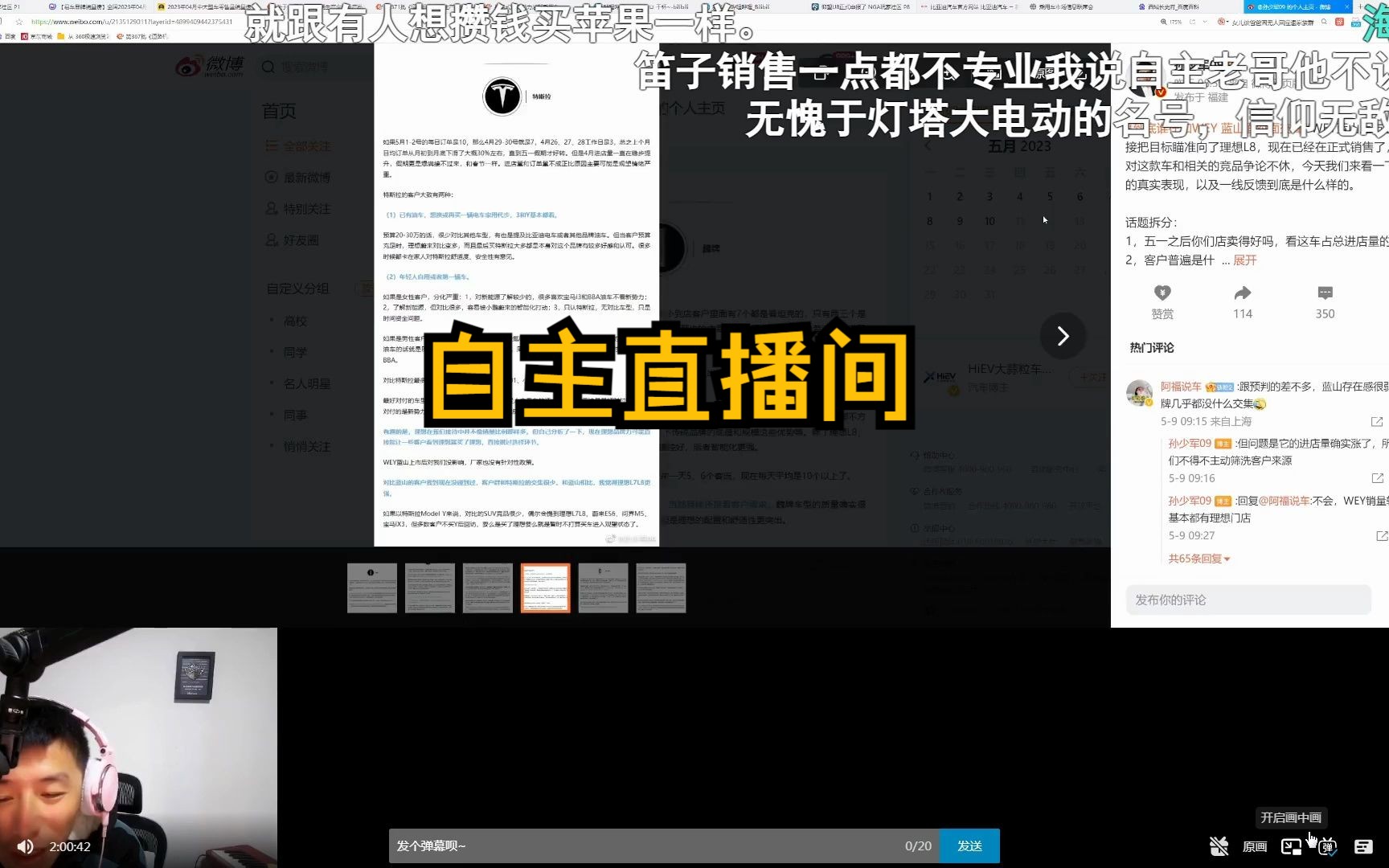Screen dimensions: 1389x868
Task: Focus the 发个弹幕呗 danmaku input
Action: (x=664, y=846)
